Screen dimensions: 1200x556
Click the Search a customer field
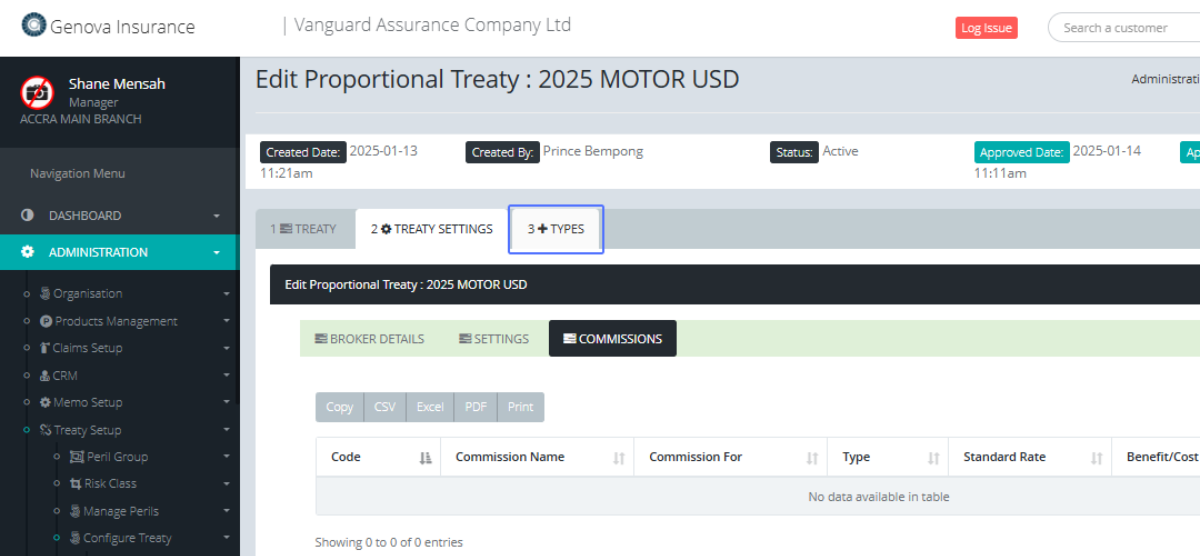click(1125, 28)
